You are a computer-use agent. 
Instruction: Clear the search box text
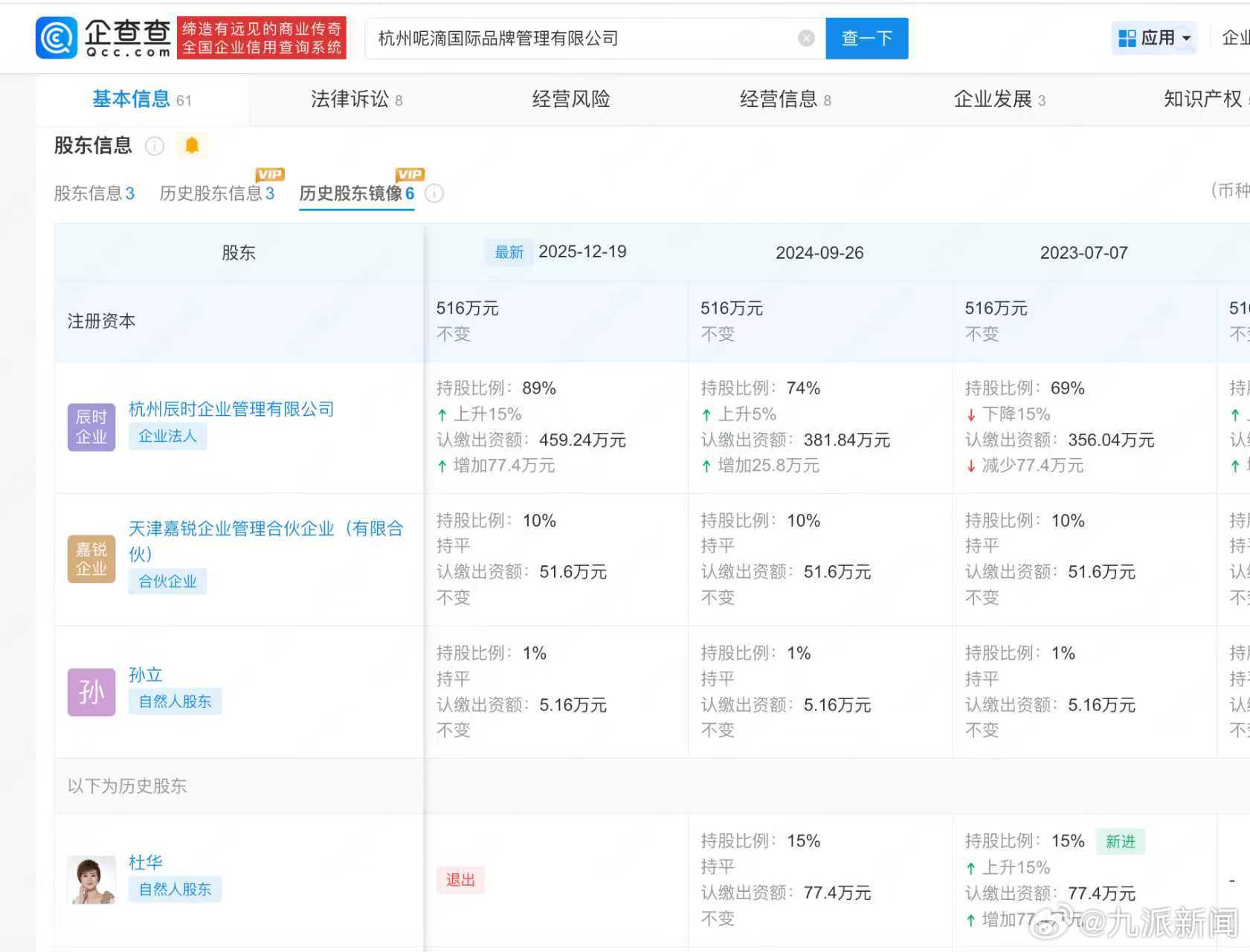point(806,39)
